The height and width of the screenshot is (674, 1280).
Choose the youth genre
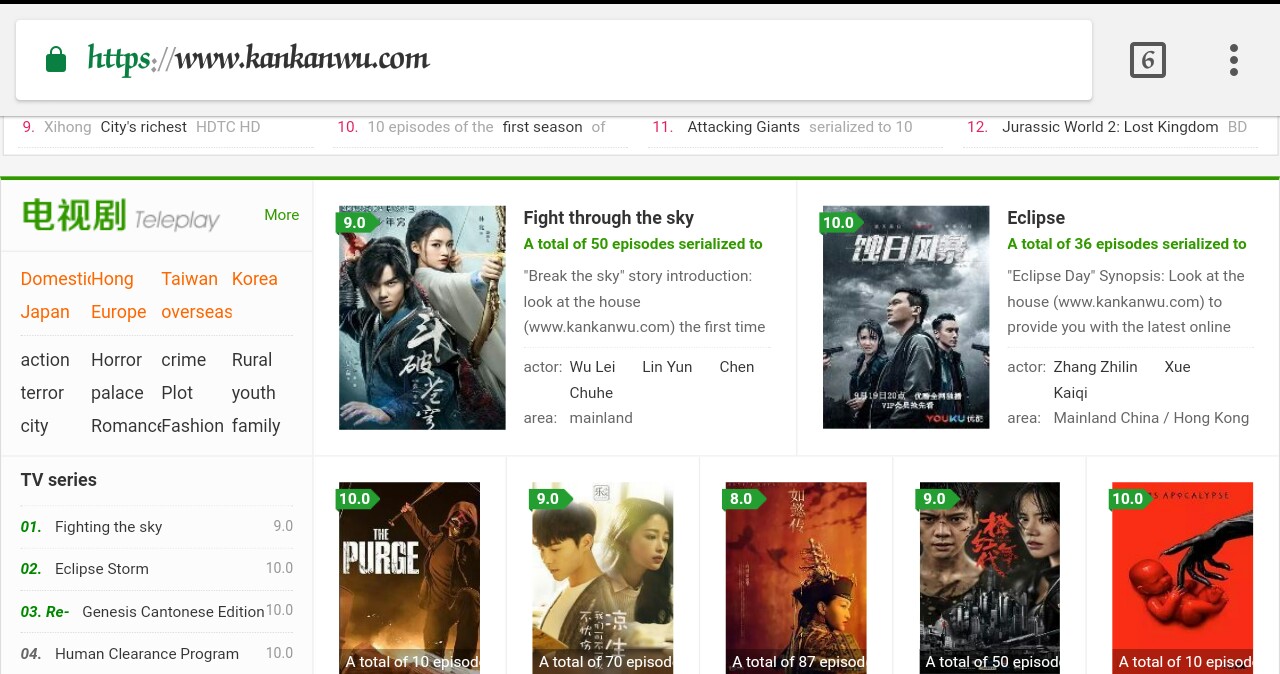click(x=253, y=393)
